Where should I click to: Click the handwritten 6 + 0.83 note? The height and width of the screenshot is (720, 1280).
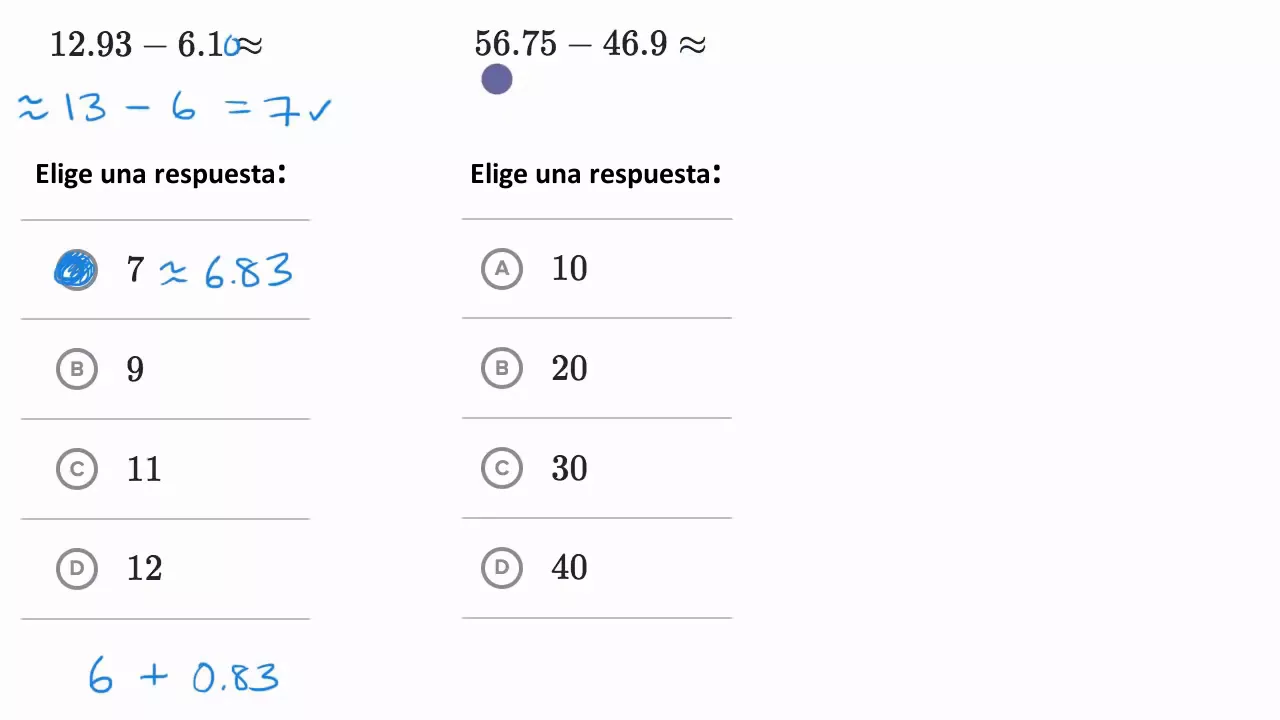(183, 676)
